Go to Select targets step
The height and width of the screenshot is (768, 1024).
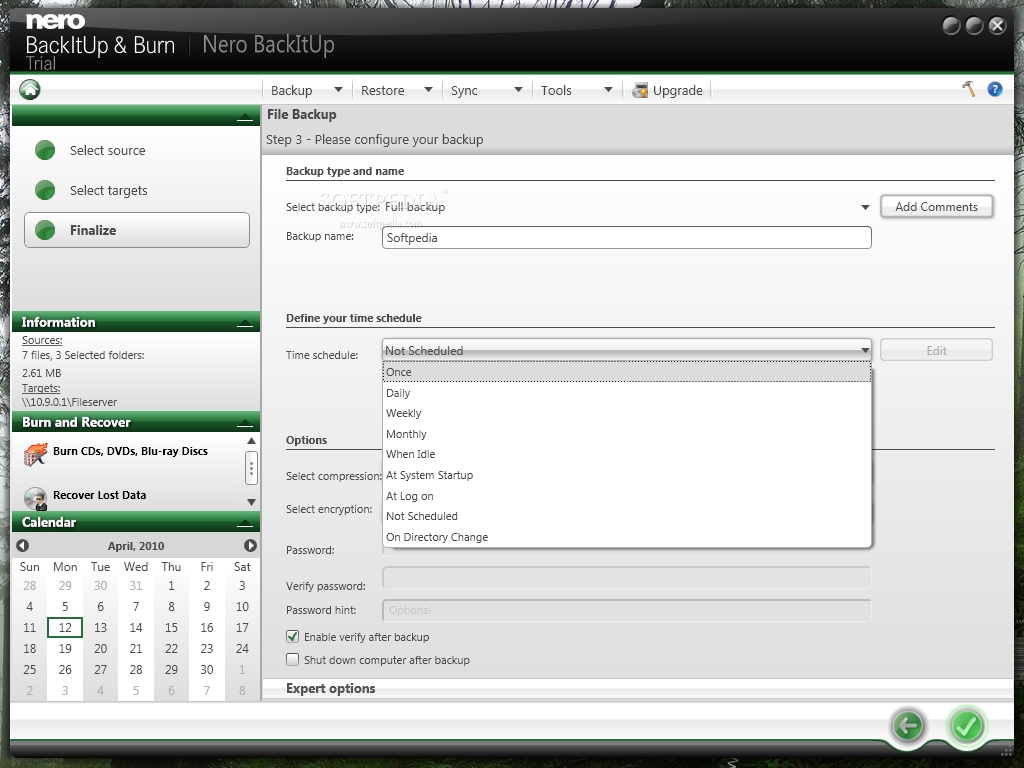point(108,190)
